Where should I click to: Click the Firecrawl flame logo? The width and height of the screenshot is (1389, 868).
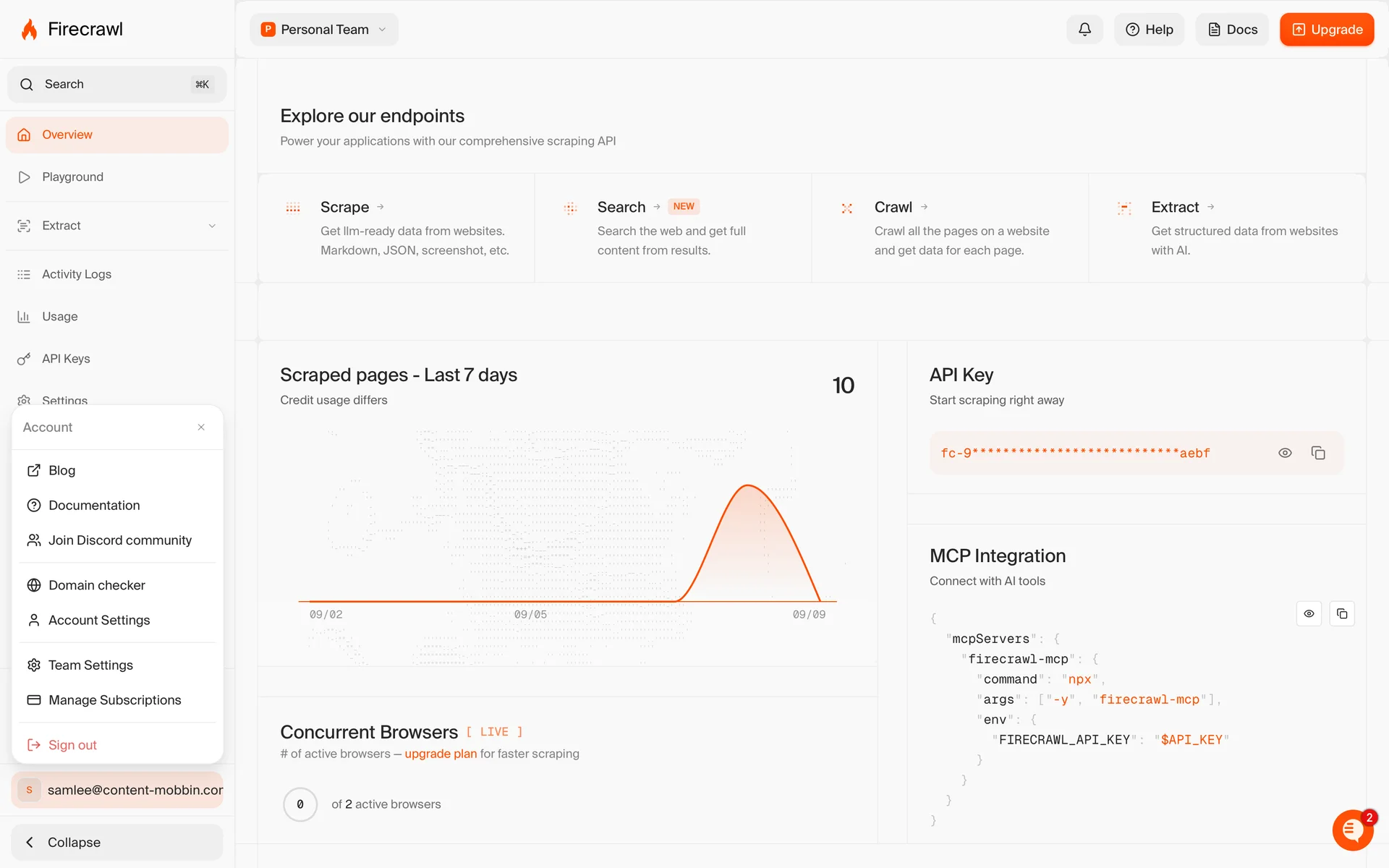(x=30, y=30)
